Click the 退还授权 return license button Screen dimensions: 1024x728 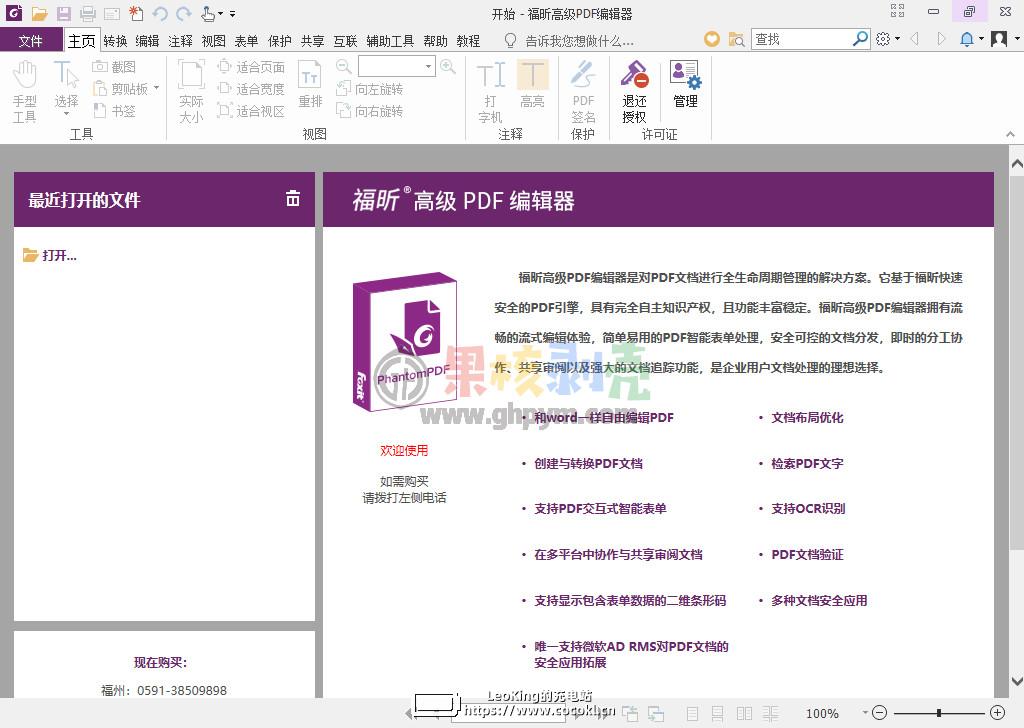pos(634,91)
